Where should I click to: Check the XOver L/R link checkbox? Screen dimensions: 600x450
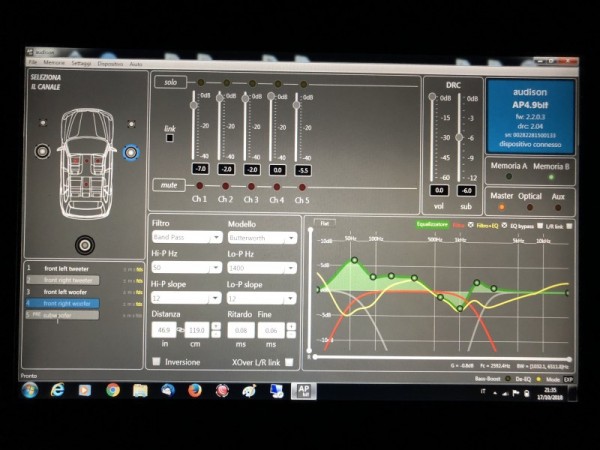pos(289,362)
